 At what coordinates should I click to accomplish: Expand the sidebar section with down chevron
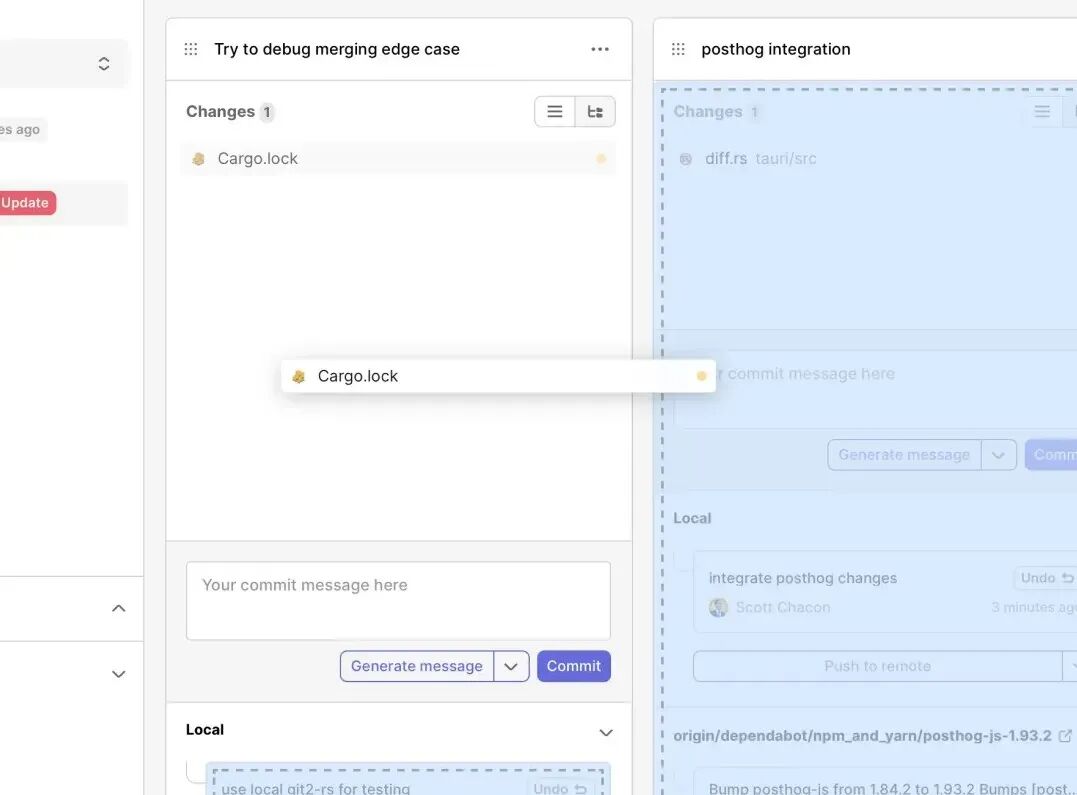click(x=119, y=674)
